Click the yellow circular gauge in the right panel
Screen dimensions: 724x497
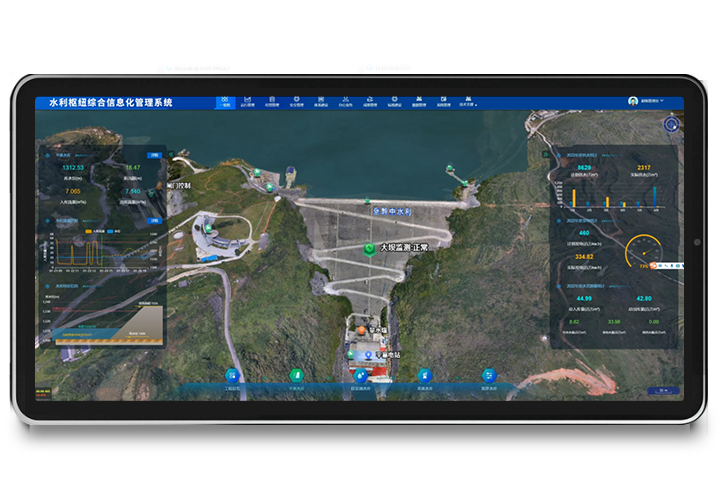[643, 252]
